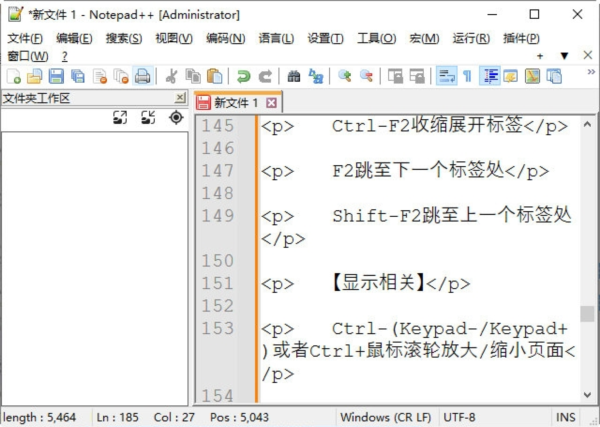Save the current file with diskette icon
This screenshot has width=600, height=427.
point(56,76)
